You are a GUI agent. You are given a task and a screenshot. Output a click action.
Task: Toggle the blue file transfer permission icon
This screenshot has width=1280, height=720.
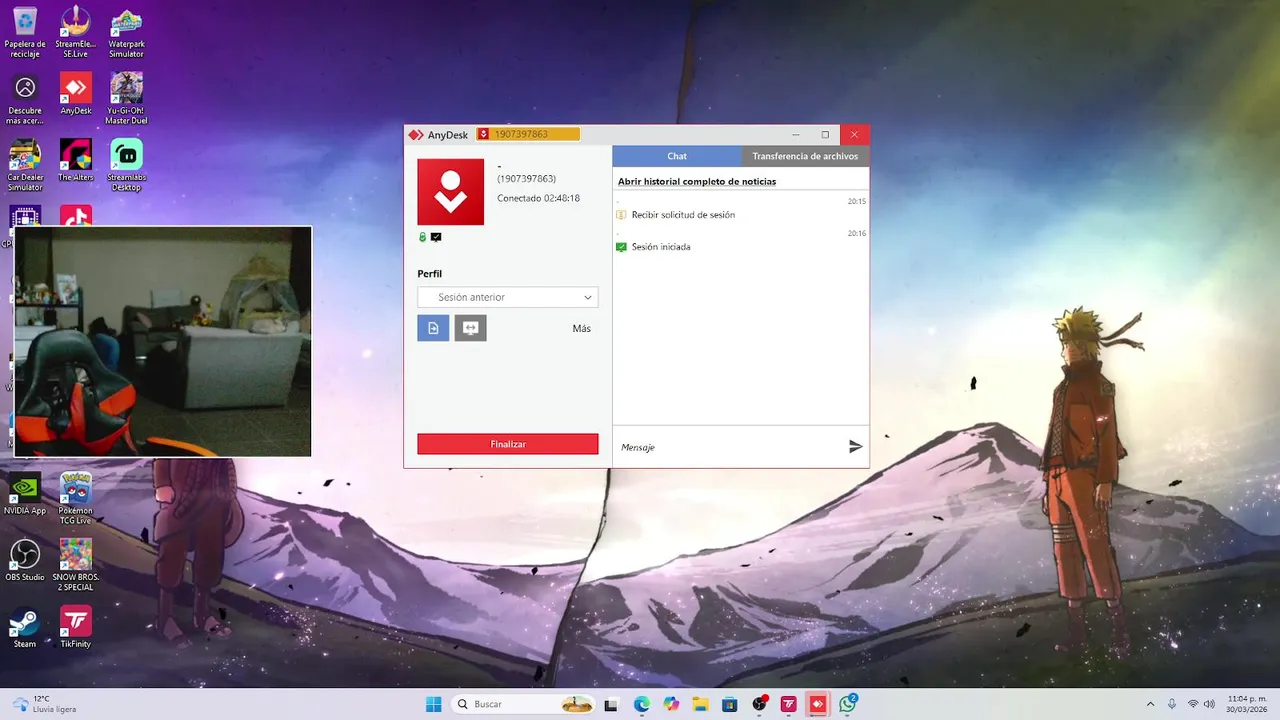pyautogui.click(x=433, y=328)
